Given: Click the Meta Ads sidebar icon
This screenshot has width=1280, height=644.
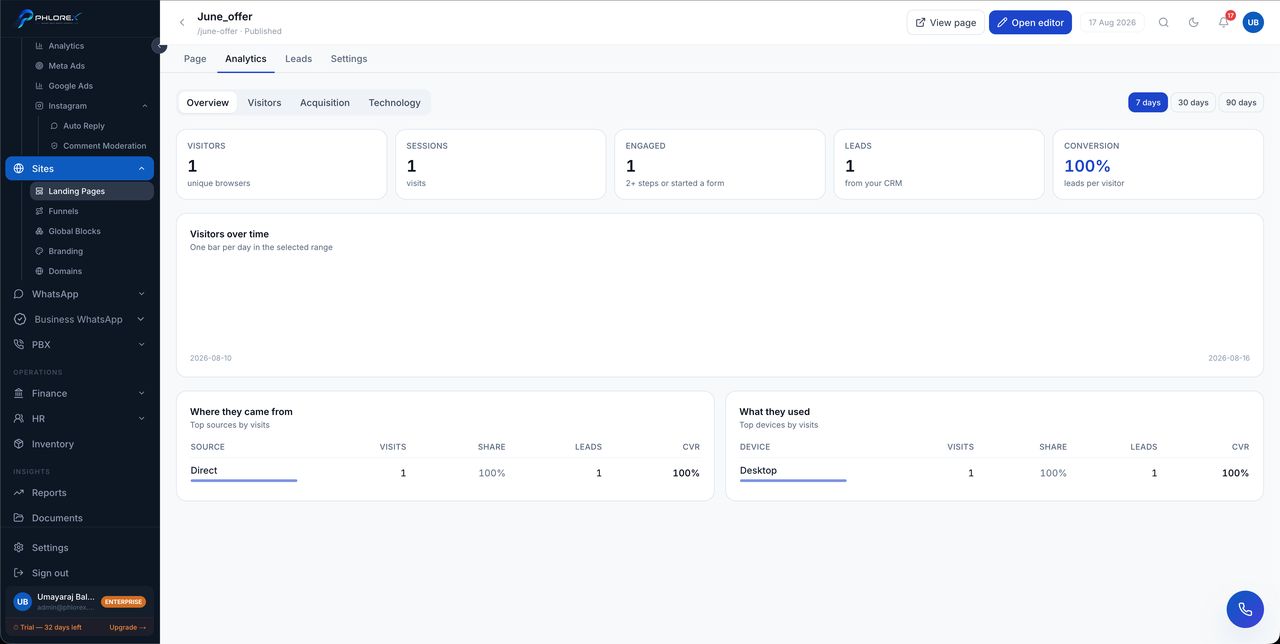Looking at the screenshot, I should point(39,66).
